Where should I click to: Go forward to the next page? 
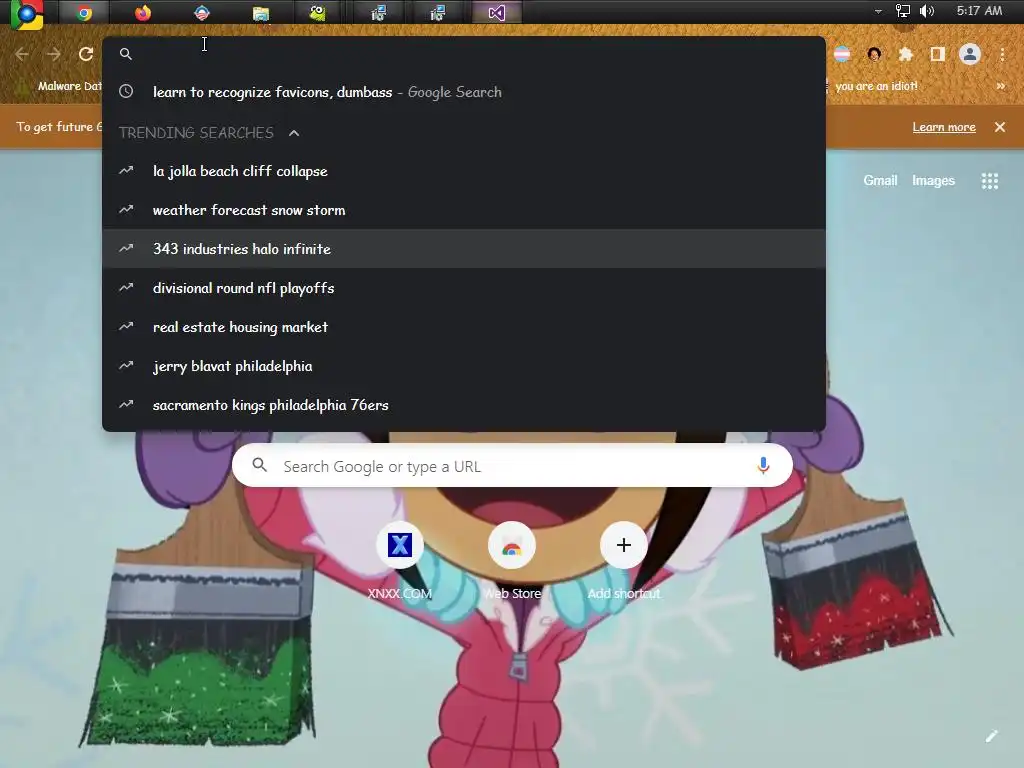(x=54, y=54)
